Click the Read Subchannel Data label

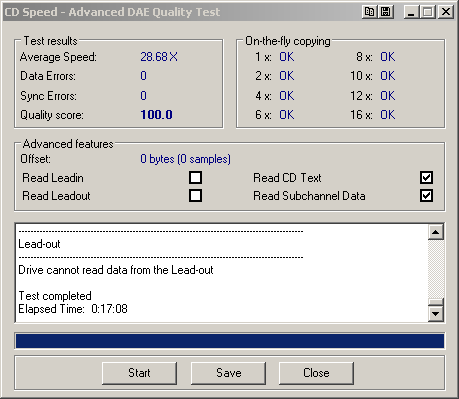[309, 196]
